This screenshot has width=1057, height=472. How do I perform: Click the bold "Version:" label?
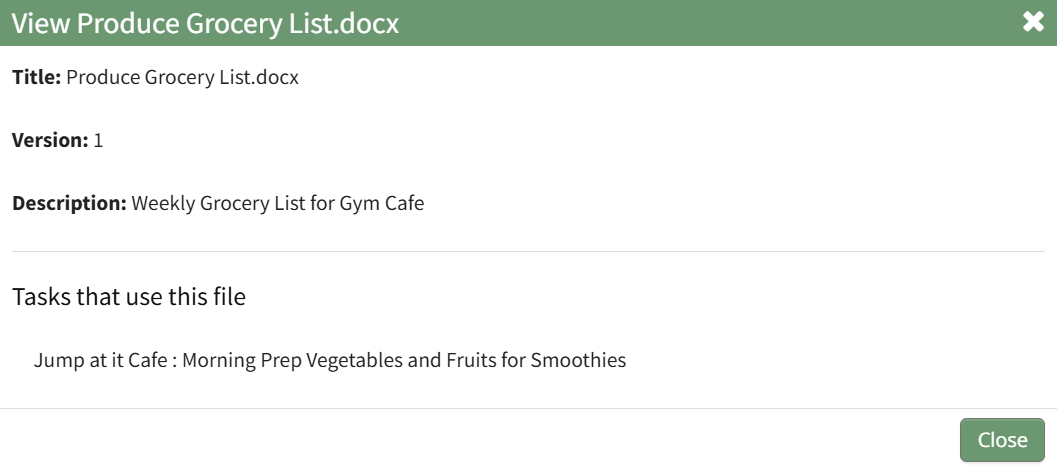click(50, 140)
